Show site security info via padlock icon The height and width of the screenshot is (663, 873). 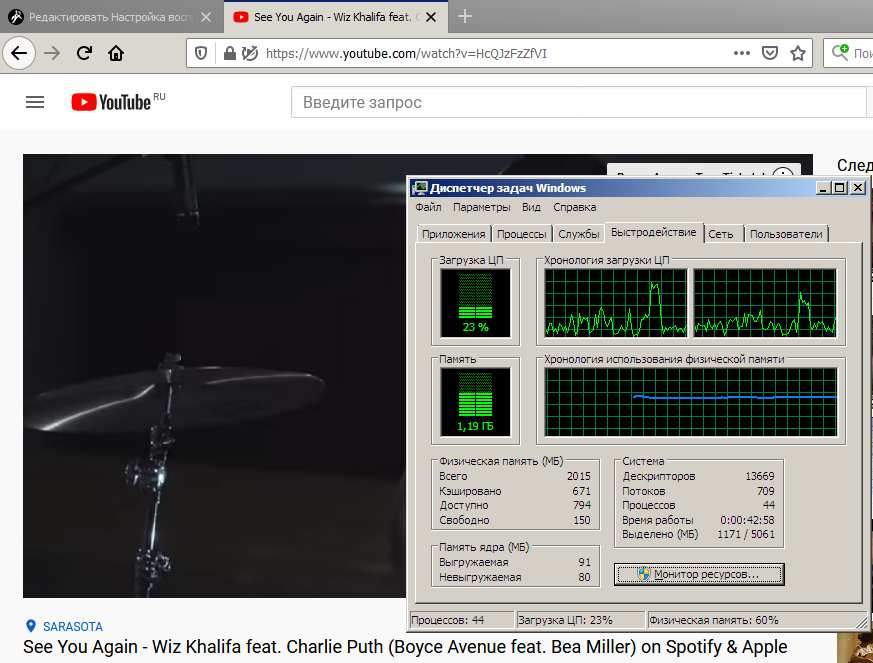pos(229,53)
